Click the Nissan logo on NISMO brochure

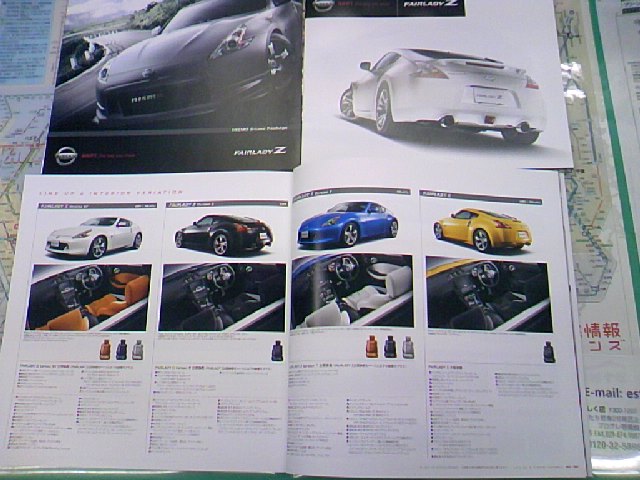point(66,156)
